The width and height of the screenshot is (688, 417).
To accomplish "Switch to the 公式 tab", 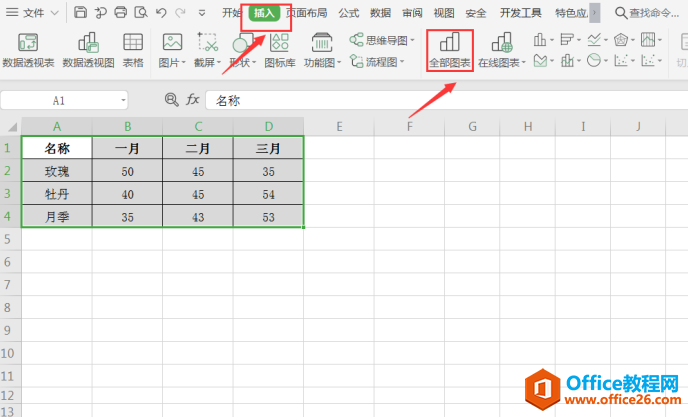I will (349, 13).
